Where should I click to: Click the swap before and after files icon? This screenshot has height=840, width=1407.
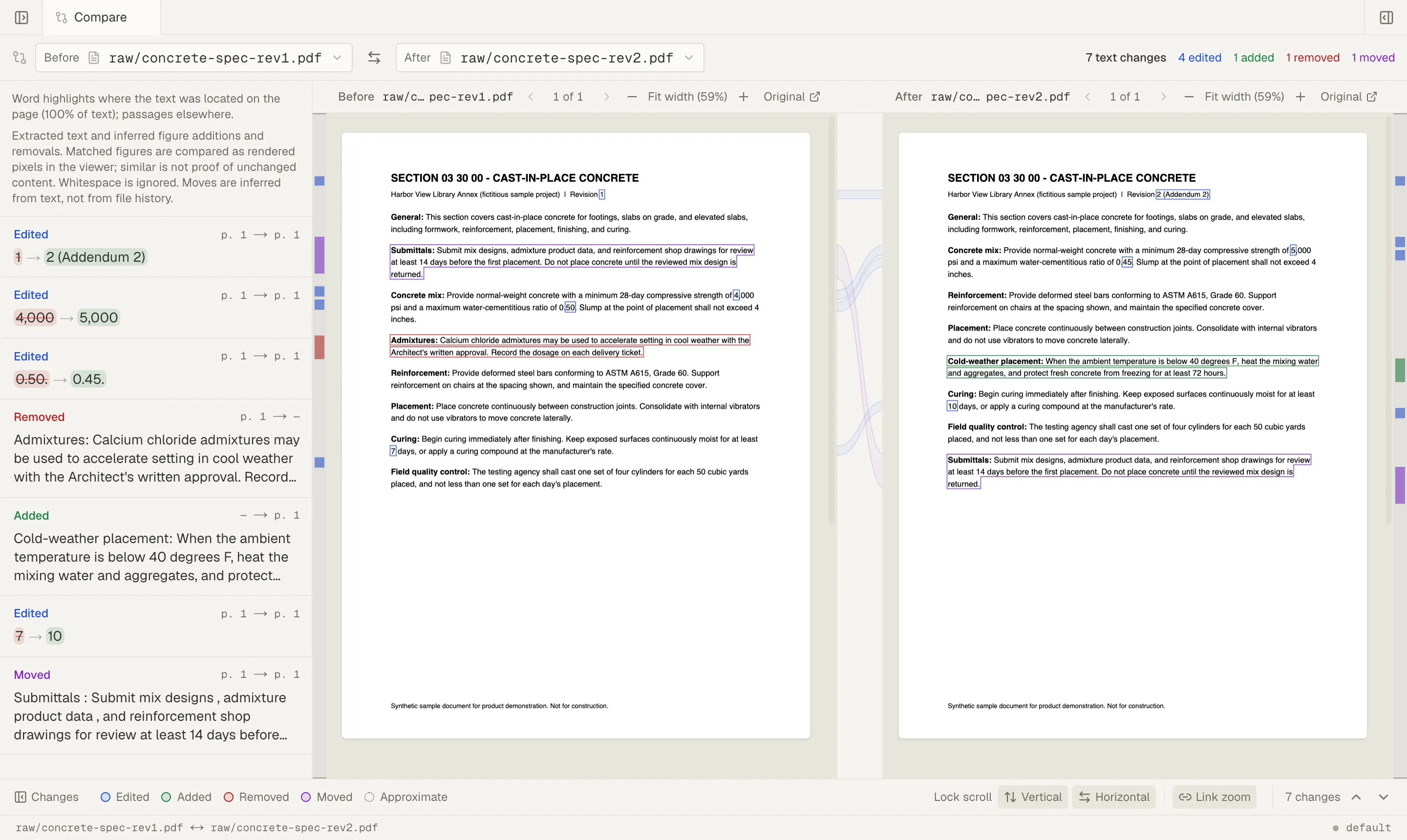tap(374, 58)
